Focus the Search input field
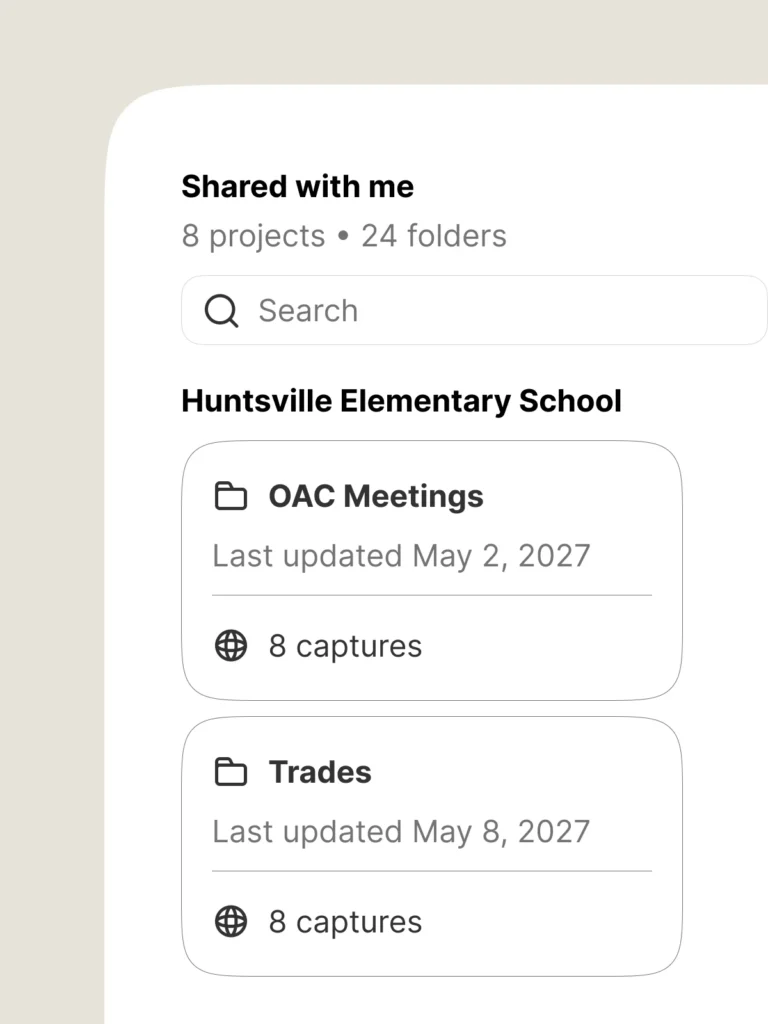The image size is (768, 1024). tap(500, 311)
